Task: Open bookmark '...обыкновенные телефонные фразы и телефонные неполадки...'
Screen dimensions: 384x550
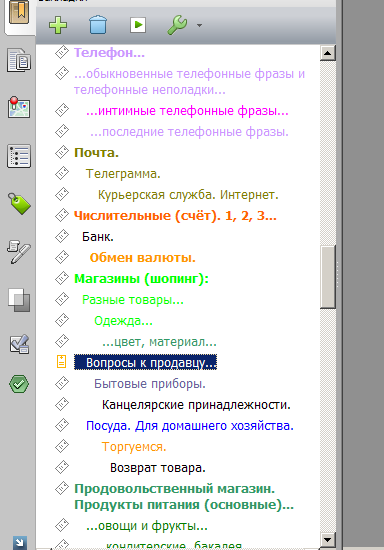Action: coord(189,82)
